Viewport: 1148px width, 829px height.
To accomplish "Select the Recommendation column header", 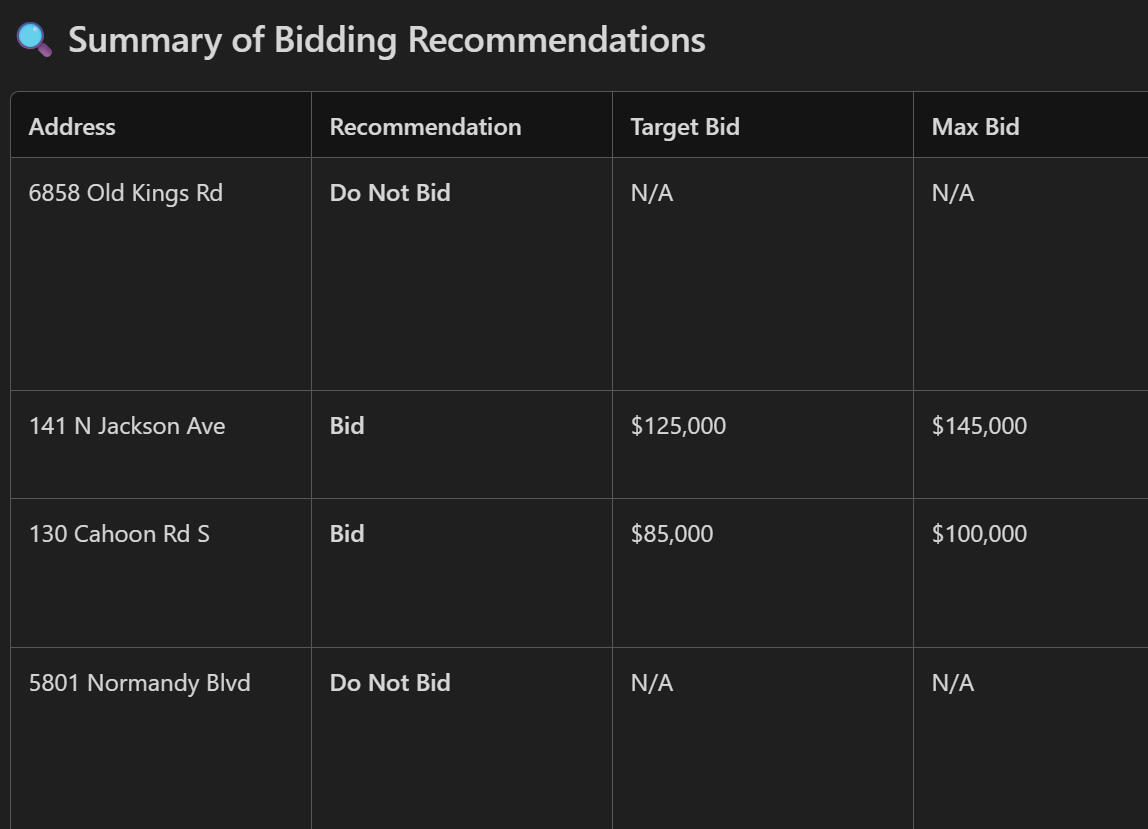I will (425, 127).
